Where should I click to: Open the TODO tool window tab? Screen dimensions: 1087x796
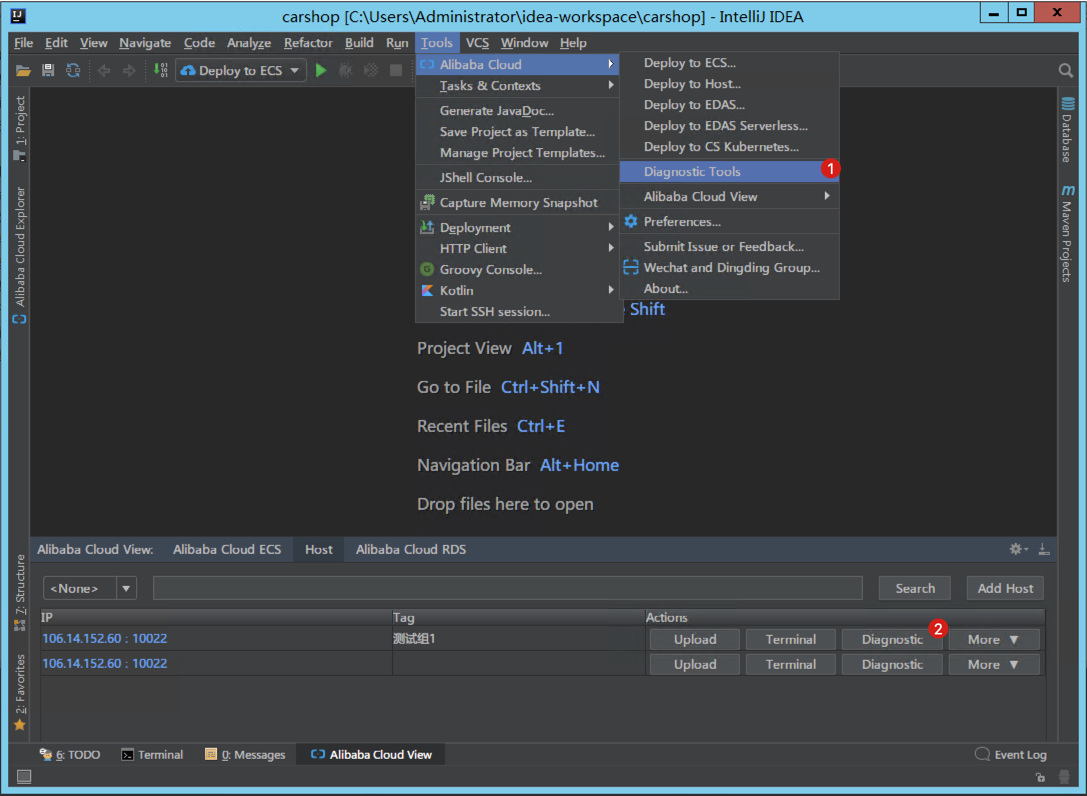pos(69,754)
